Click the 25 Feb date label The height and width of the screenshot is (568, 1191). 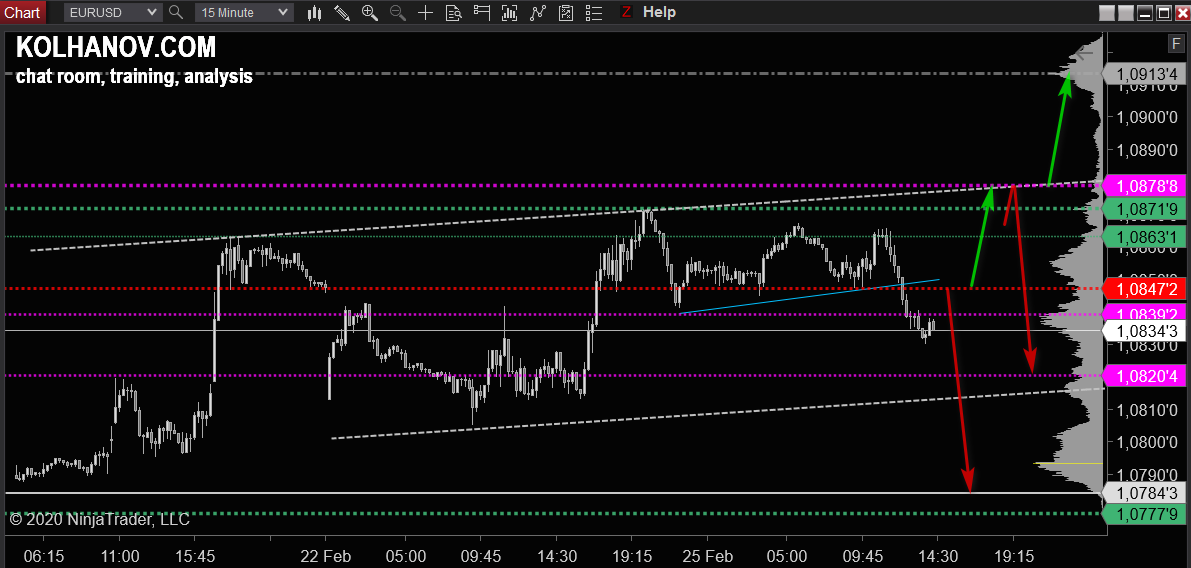tap(708, 555)
